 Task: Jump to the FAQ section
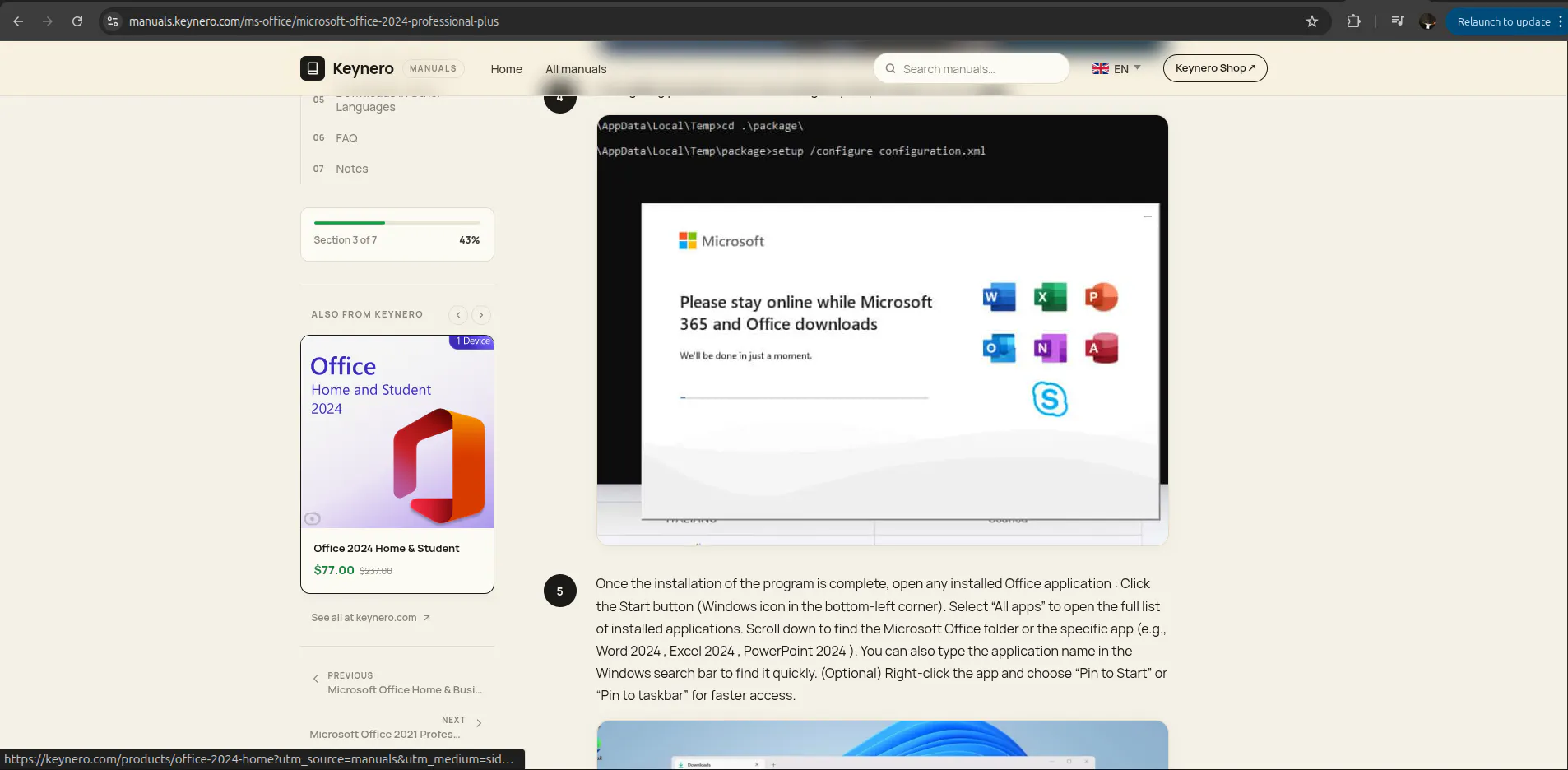[346, 138]
